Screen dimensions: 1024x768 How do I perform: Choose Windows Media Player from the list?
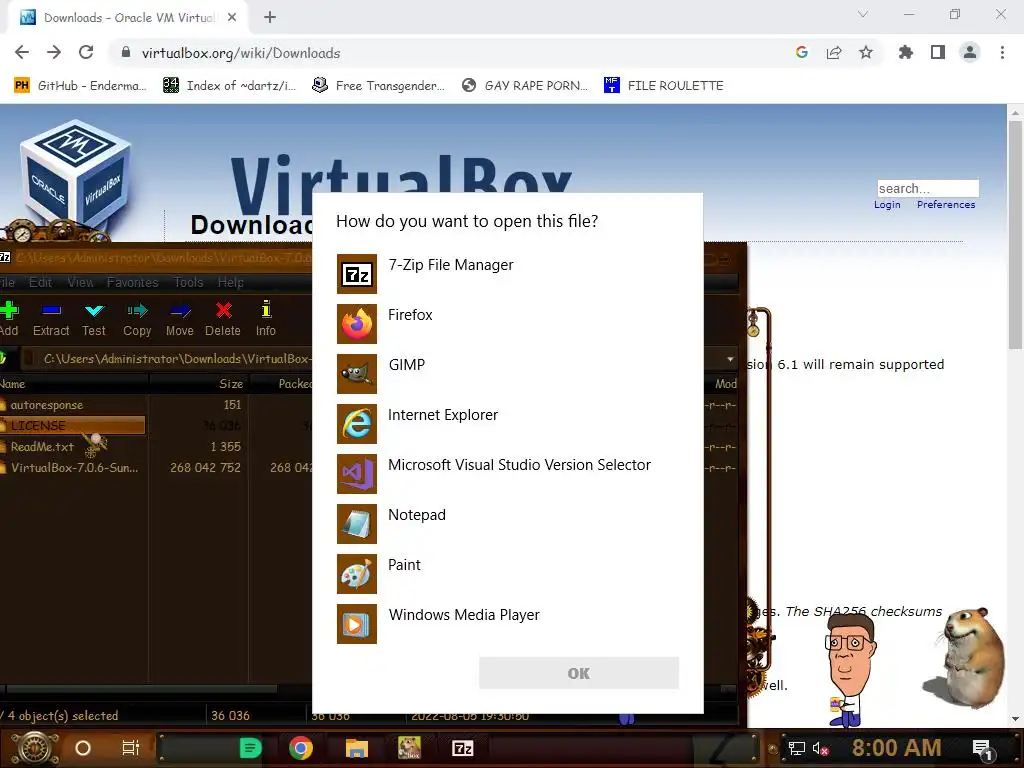coord(507,624)
